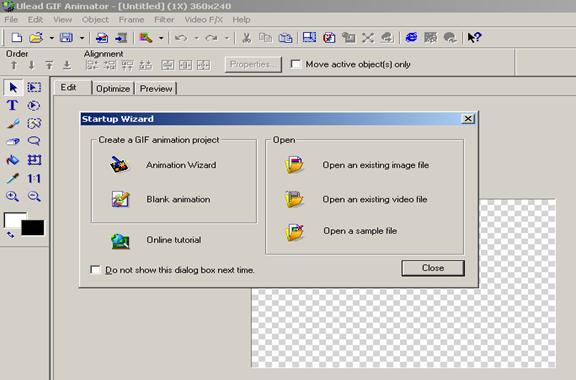576x380 pixels.
Task: Pick the Eyedropper tool
Action: [12, 179]
